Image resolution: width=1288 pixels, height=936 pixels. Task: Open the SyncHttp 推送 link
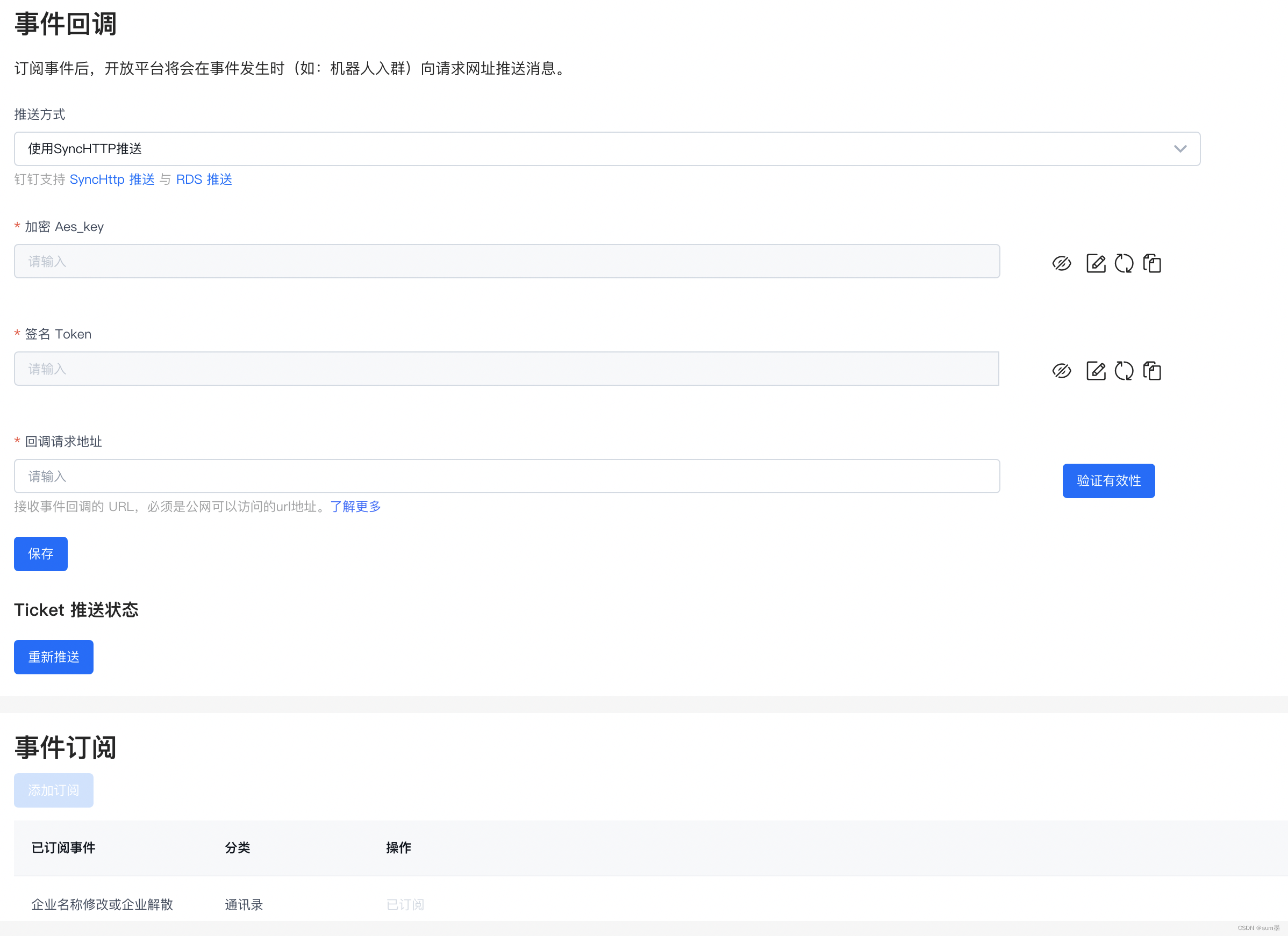112,179
